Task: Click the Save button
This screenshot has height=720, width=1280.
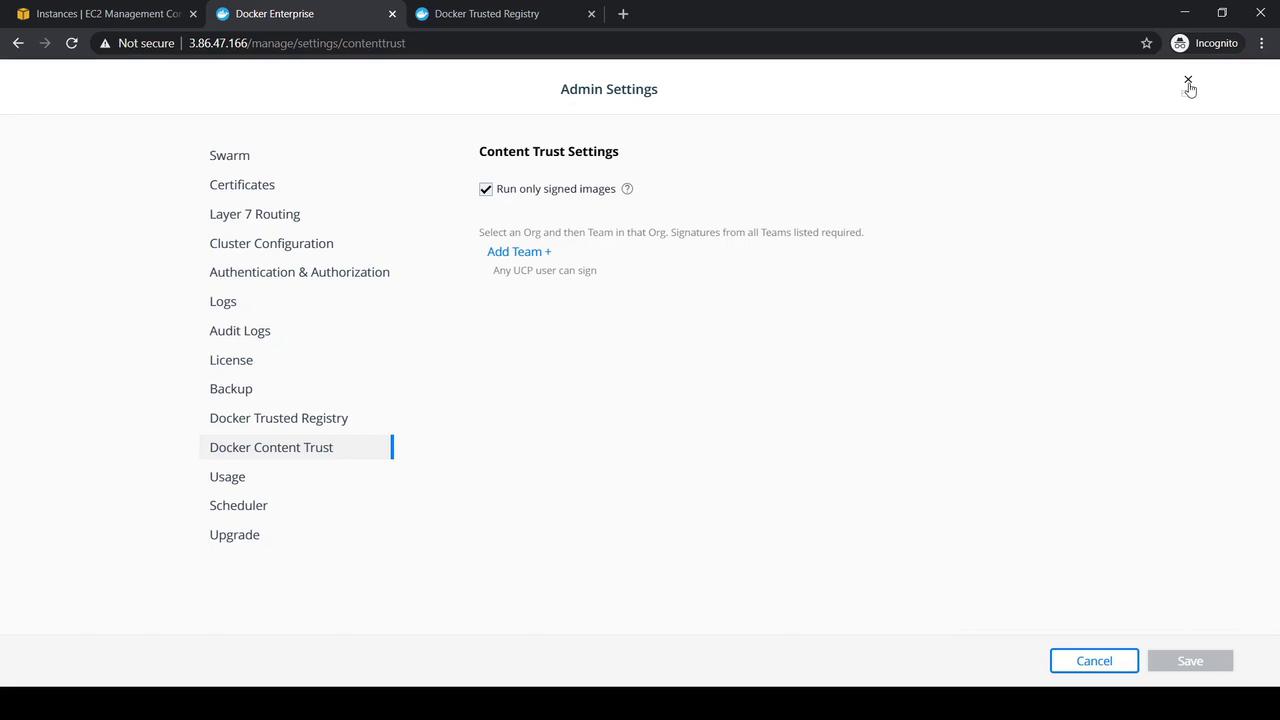Action: [1190, 661]
